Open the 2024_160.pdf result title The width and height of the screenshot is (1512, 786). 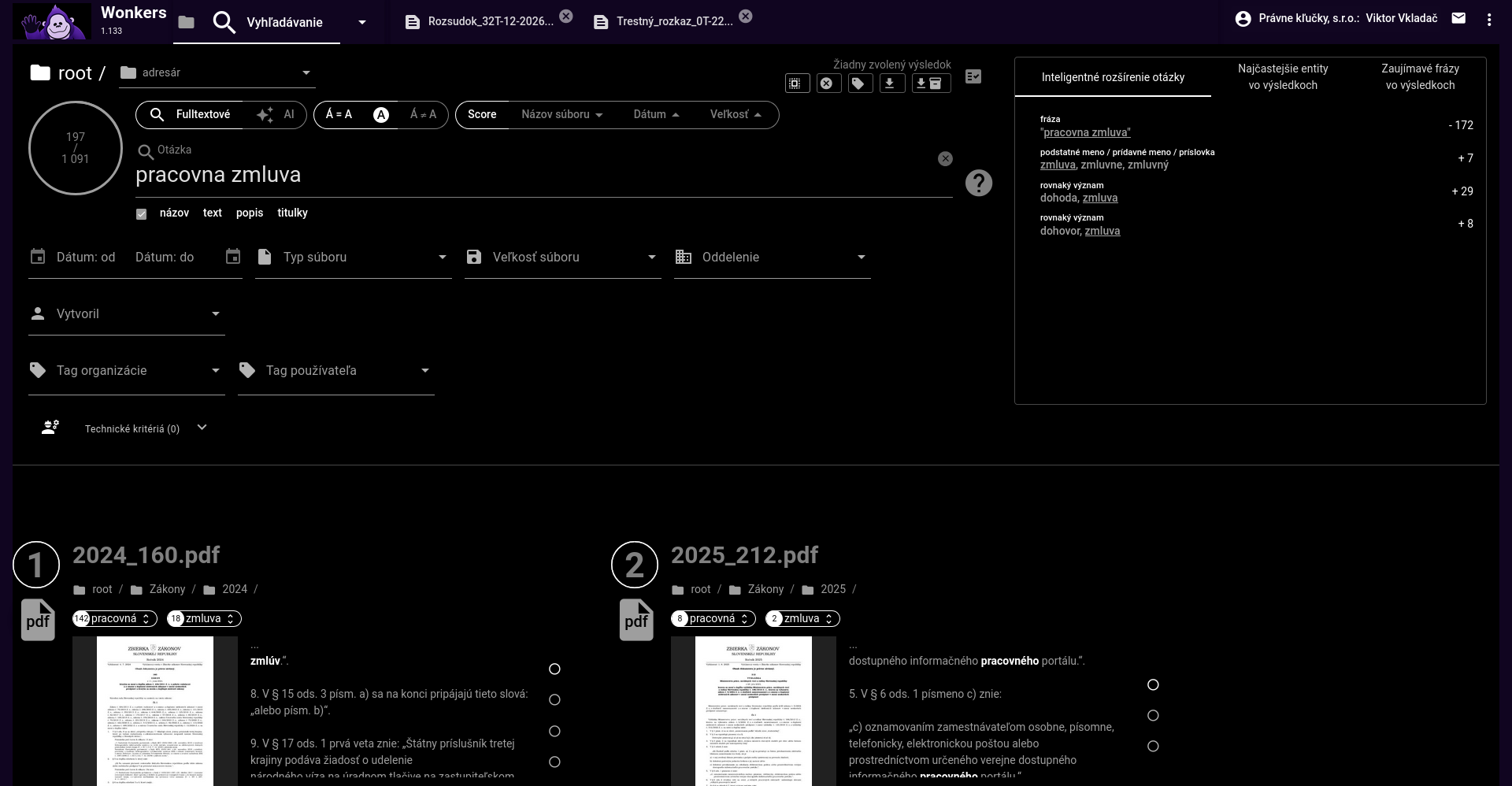coord(146,555)
